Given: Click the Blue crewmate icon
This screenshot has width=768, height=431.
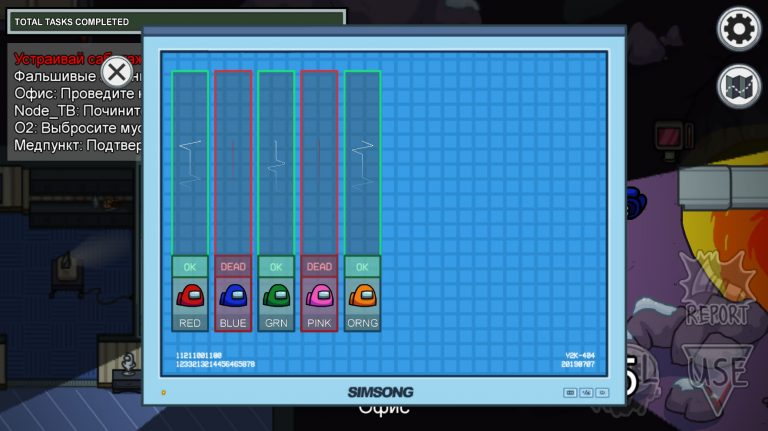Looking at the screenshot, I should (233, 296).
